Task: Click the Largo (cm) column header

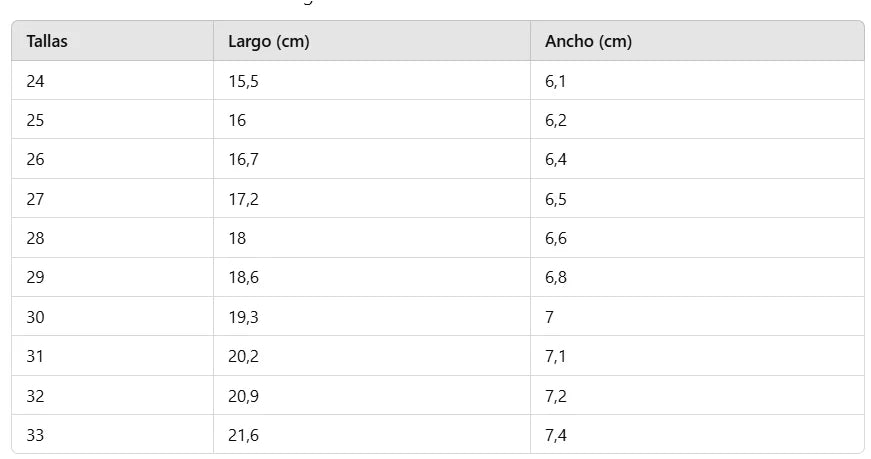Action: [x=268, y=42]
